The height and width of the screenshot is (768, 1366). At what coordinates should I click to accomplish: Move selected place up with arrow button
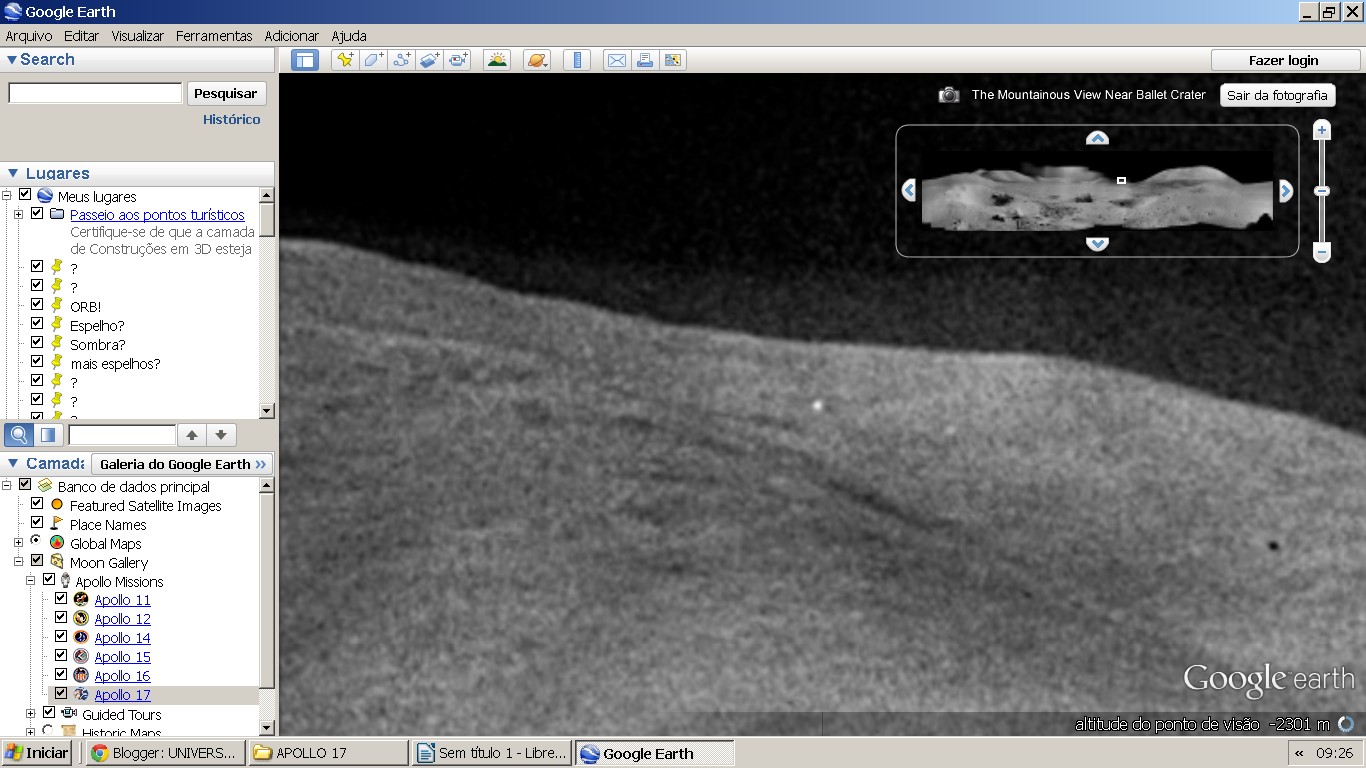pos(192,435)
